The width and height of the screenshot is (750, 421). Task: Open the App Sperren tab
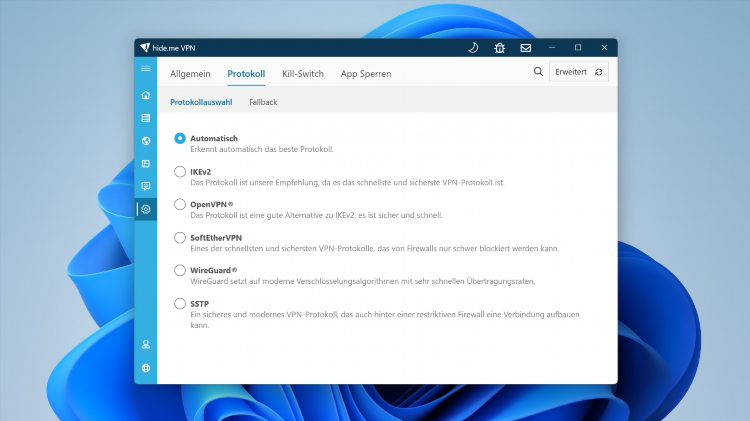[366, 74]
